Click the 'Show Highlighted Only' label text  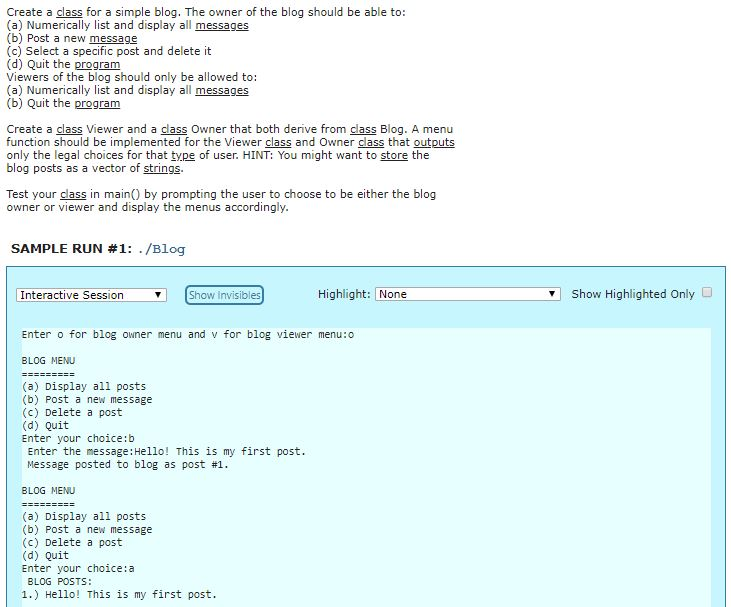(633, 294)
